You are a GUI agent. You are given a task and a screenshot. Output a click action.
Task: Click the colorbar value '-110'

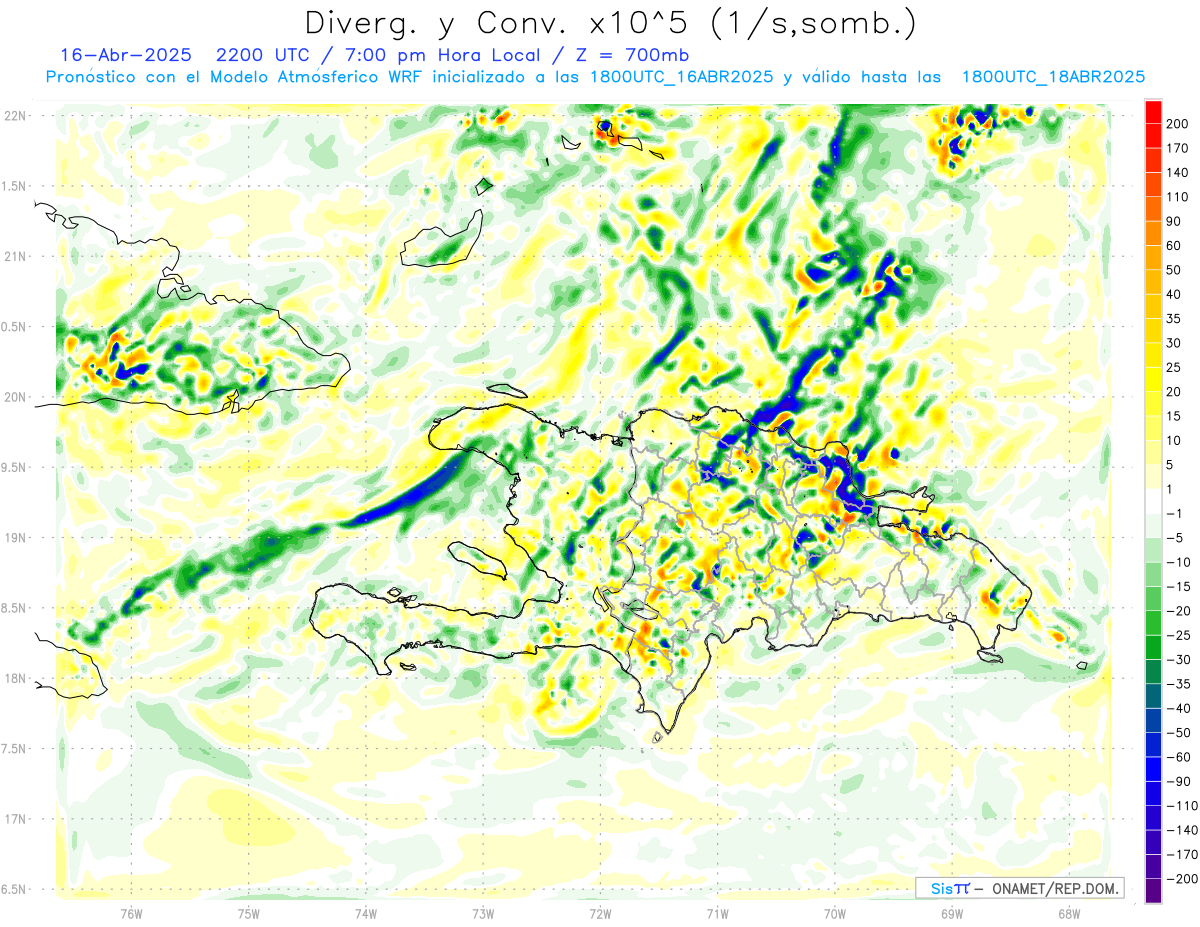pos(1182,806)
